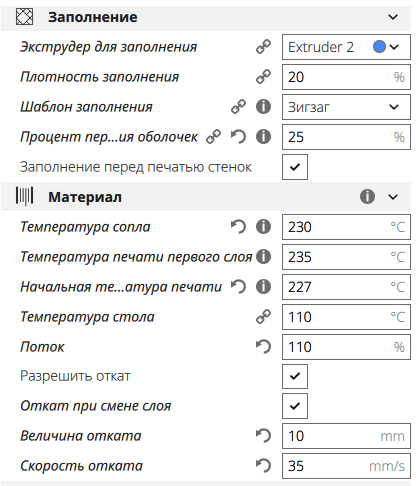
Task: Click the blue extruder color dot
Action: (379, 47)
